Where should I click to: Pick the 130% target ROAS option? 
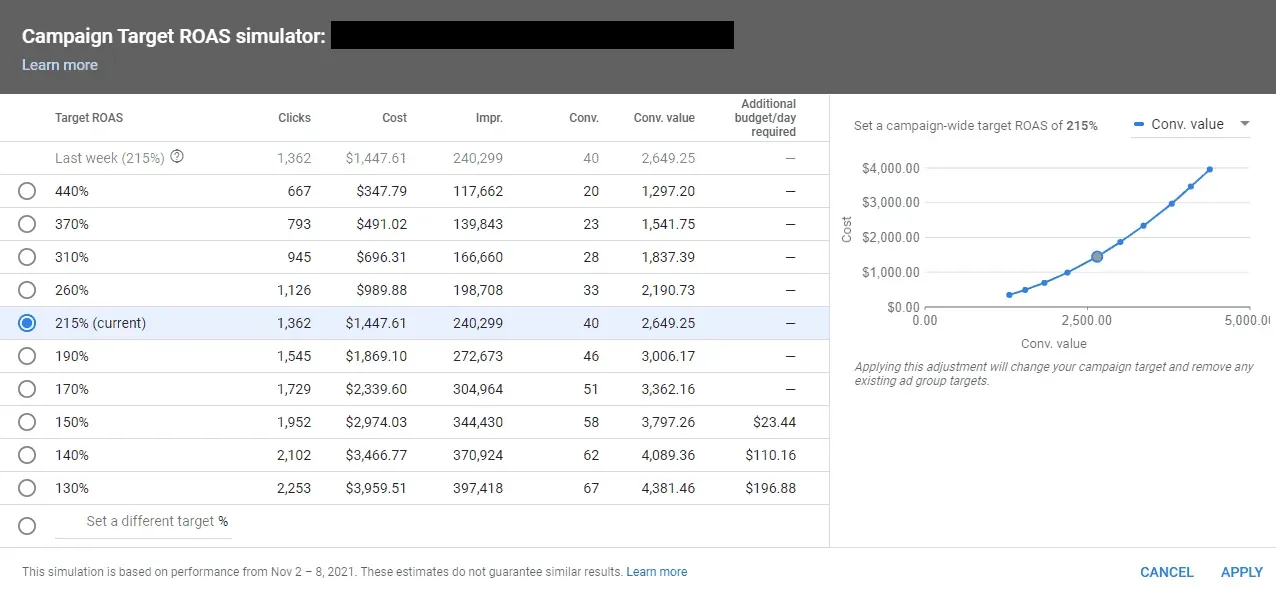click(x=27, y=488)
